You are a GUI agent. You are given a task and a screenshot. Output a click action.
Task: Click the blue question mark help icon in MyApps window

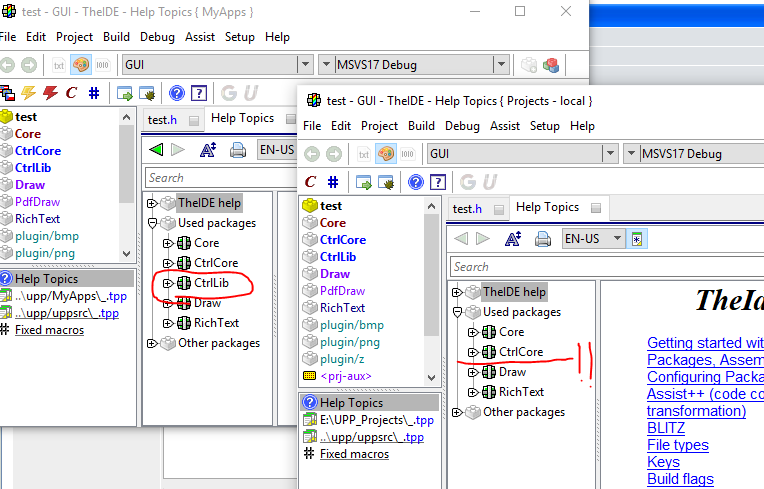177,93
